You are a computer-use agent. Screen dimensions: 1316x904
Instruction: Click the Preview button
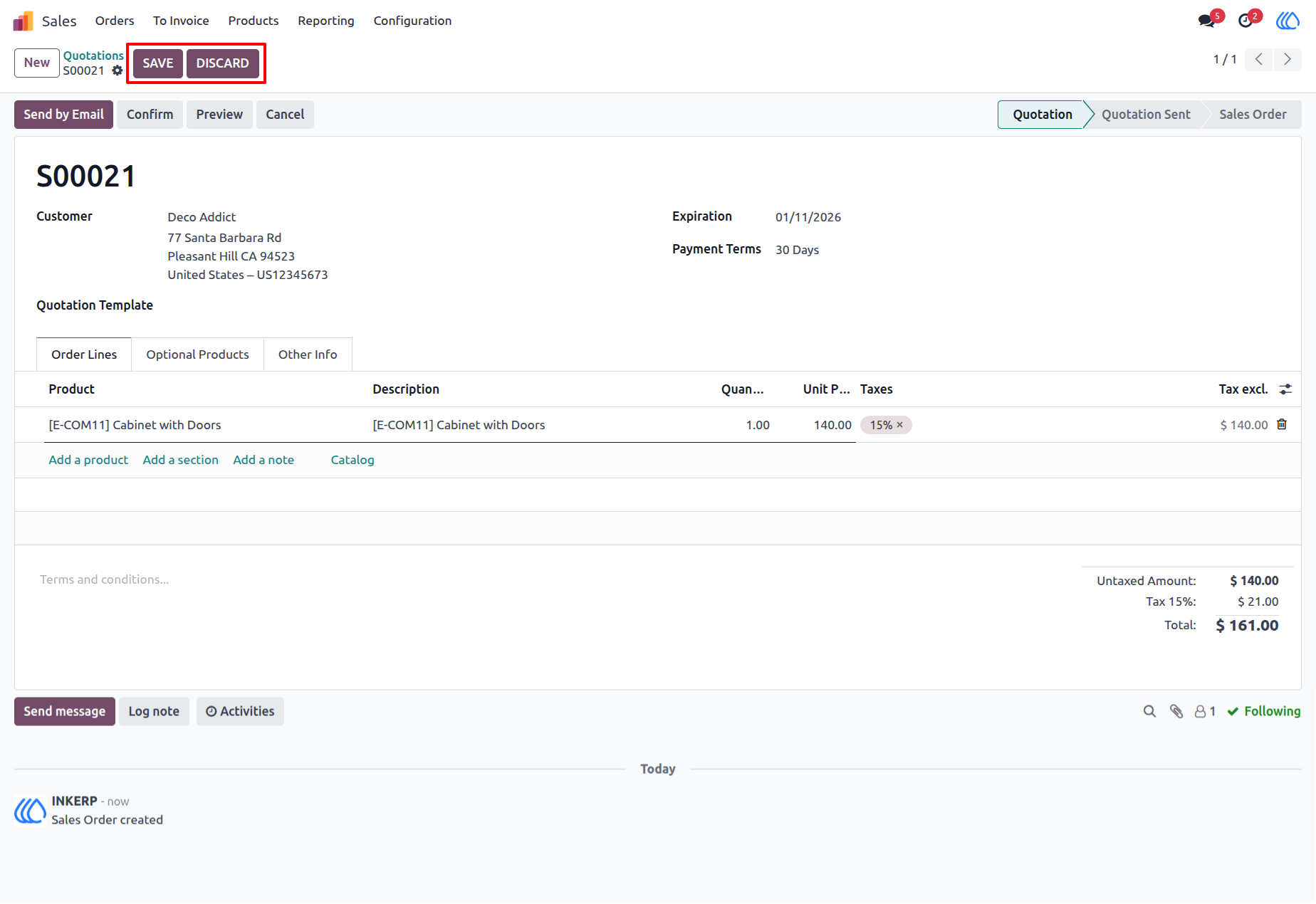coord(219,115)
